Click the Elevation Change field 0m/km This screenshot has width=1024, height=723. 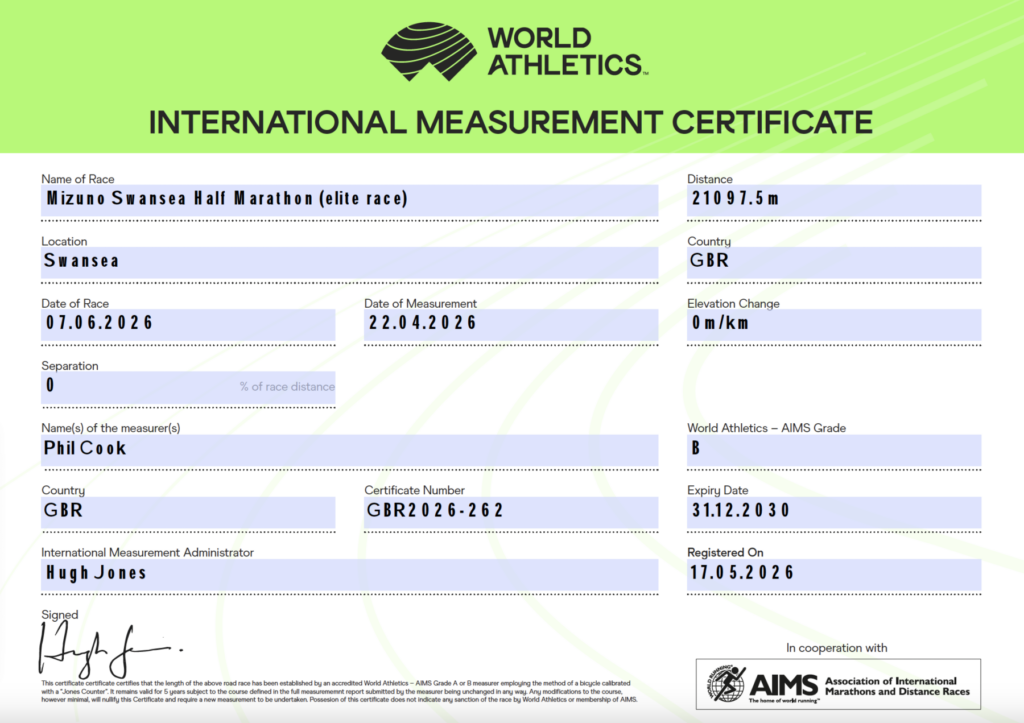pyautogui.click(x=834, y=324)
